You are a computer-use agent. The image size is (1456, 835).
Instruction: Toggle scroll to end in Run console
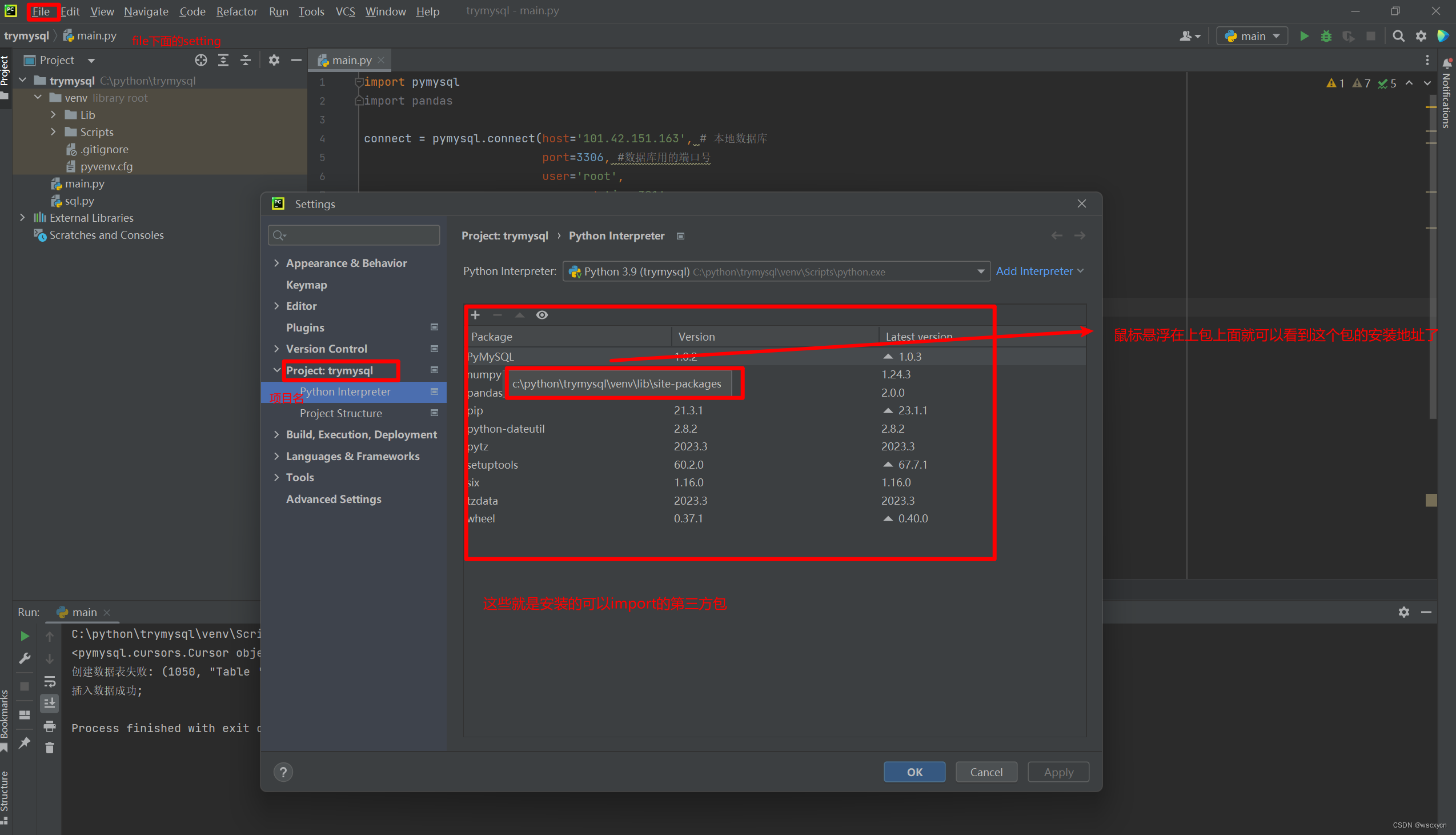50,703
